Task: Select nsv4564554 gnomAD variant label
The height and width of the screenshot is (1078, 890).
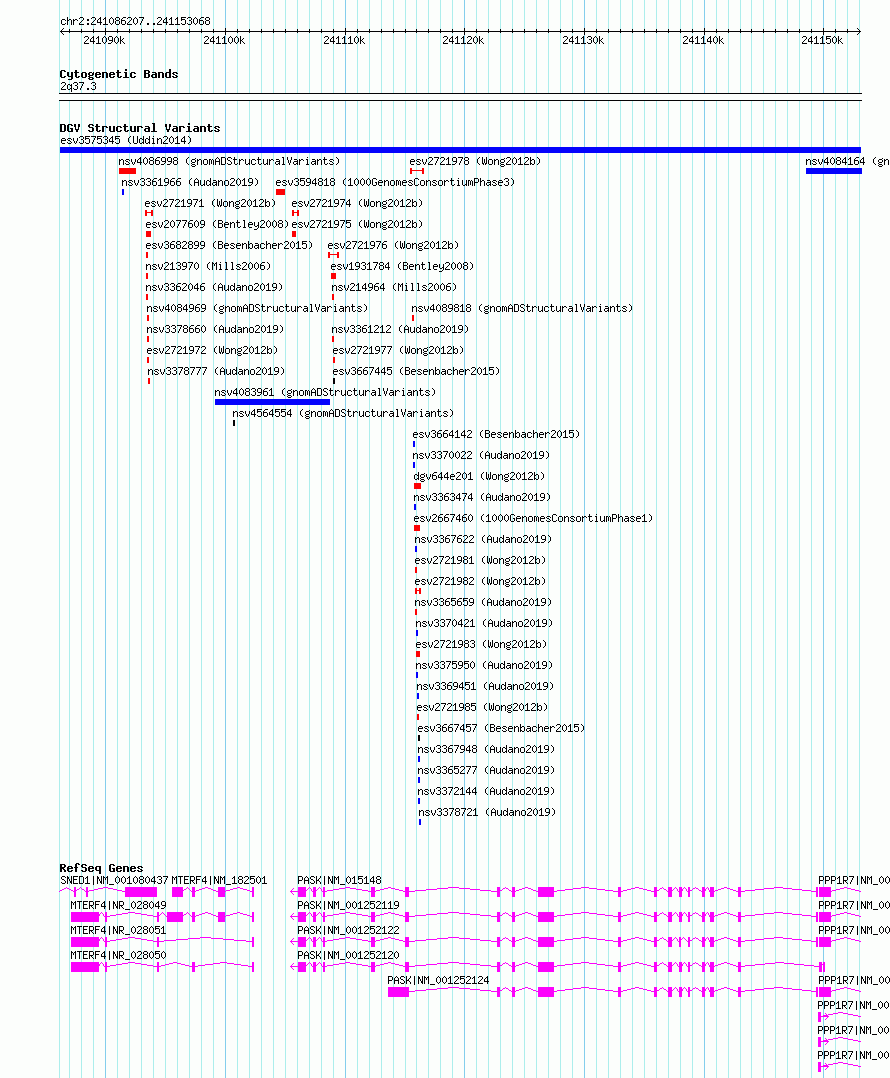Action: (343, 413)
